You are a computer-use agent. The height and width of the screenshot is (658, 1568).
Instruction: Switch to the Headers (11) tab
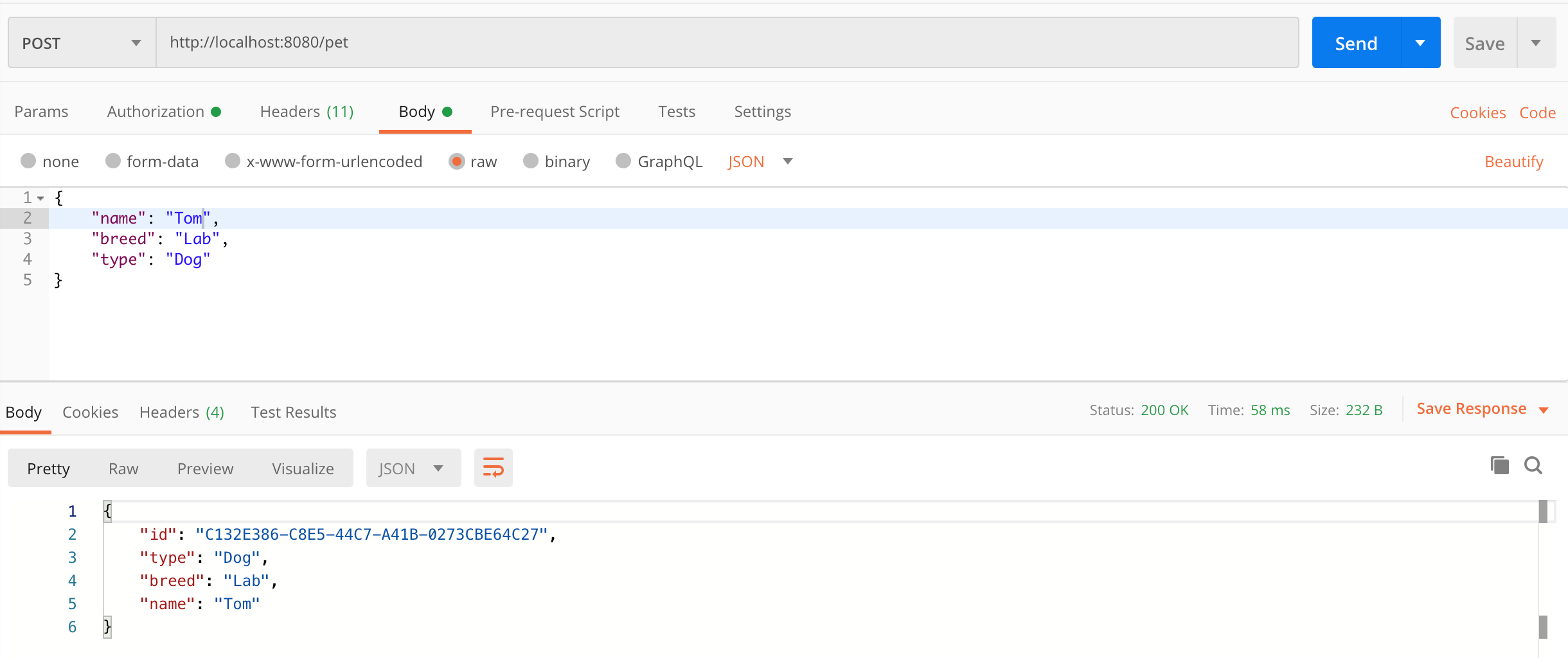pos(307,111)
